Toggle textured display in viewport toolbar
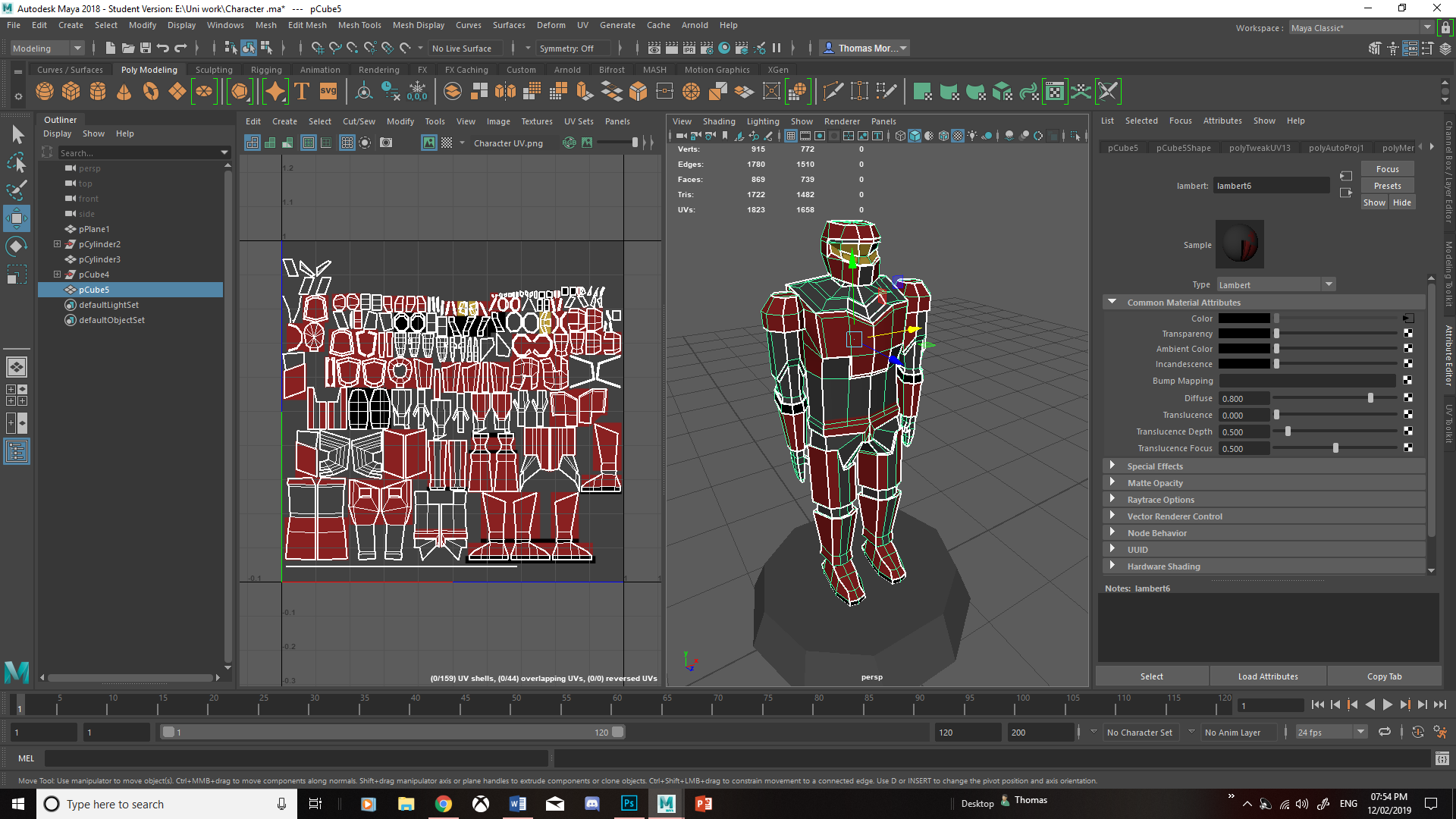 click(958, 136)
